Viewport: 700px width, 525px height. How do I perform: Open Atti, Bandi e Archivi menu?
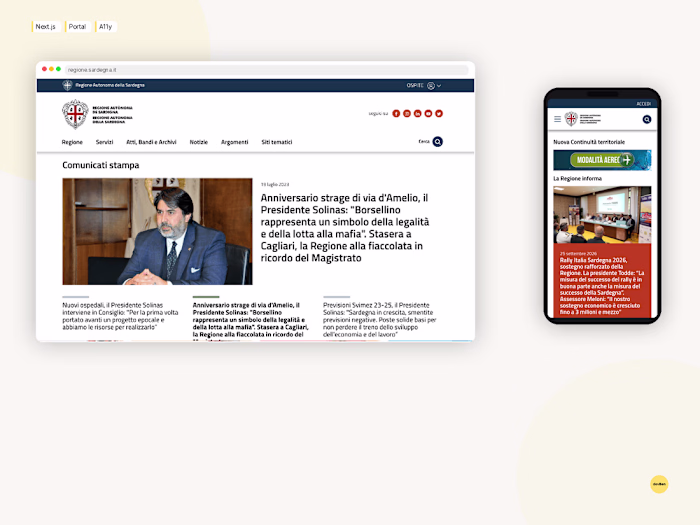(151, 142)
